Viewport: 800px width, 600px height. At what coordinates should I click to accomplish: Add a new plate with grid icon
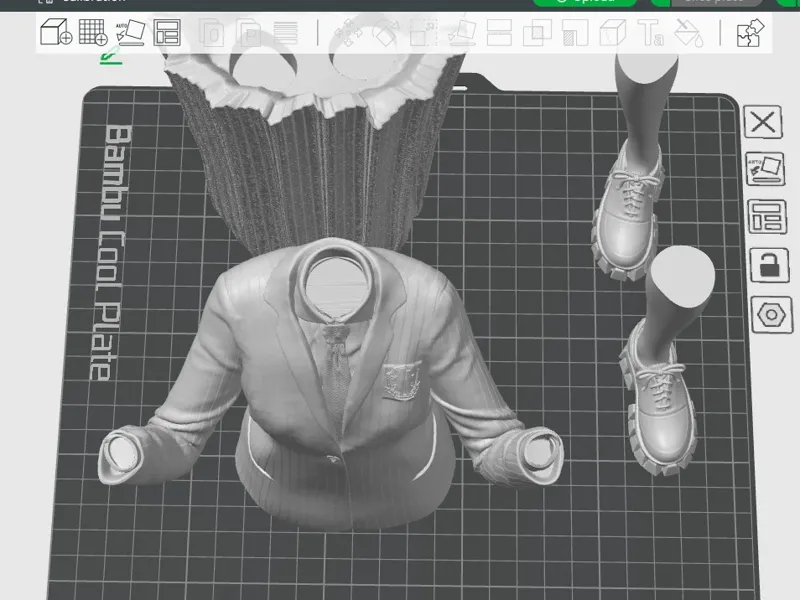93,32
